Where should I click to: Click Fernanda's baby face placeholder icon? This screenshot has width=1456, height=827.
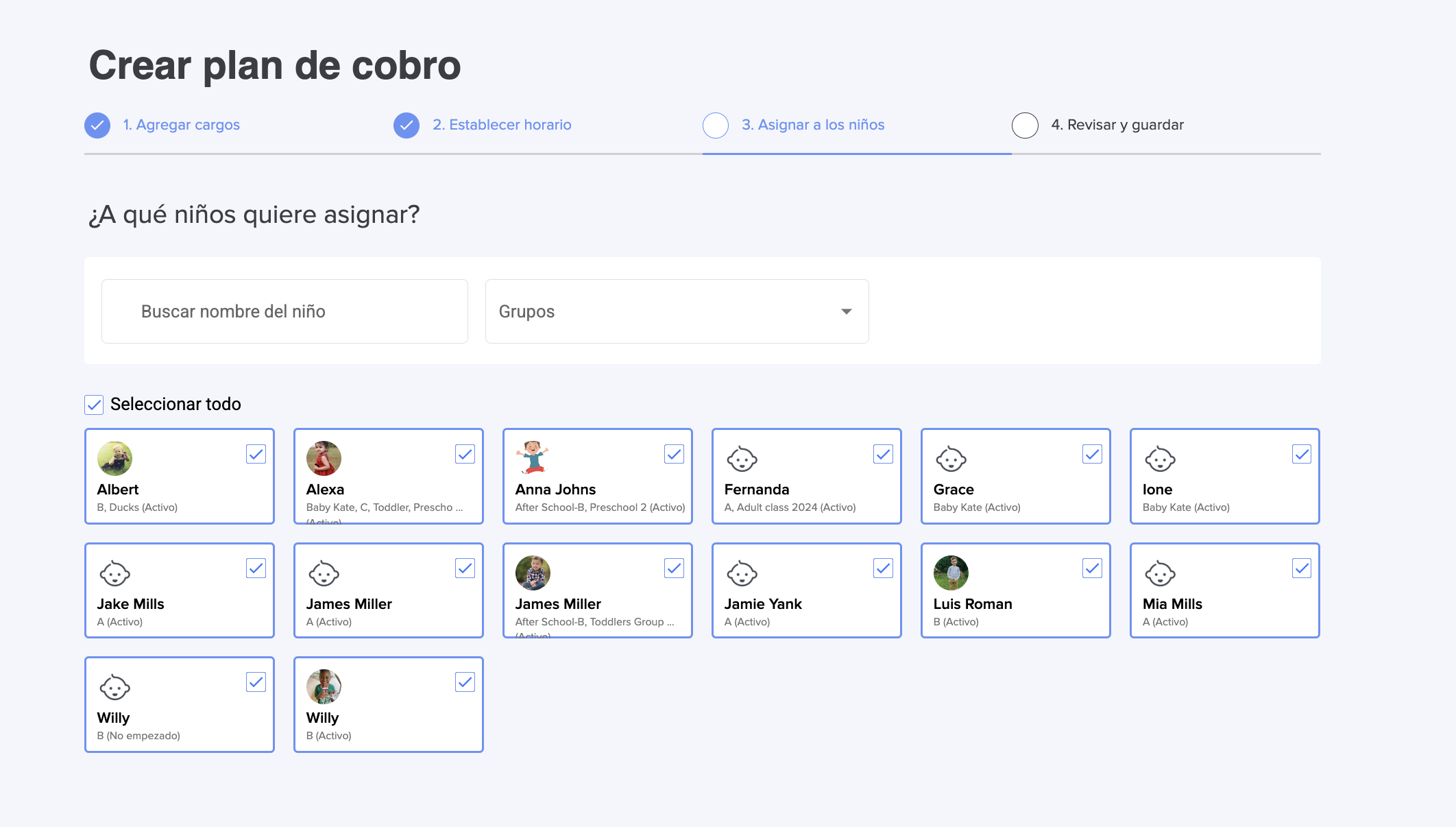742,459
